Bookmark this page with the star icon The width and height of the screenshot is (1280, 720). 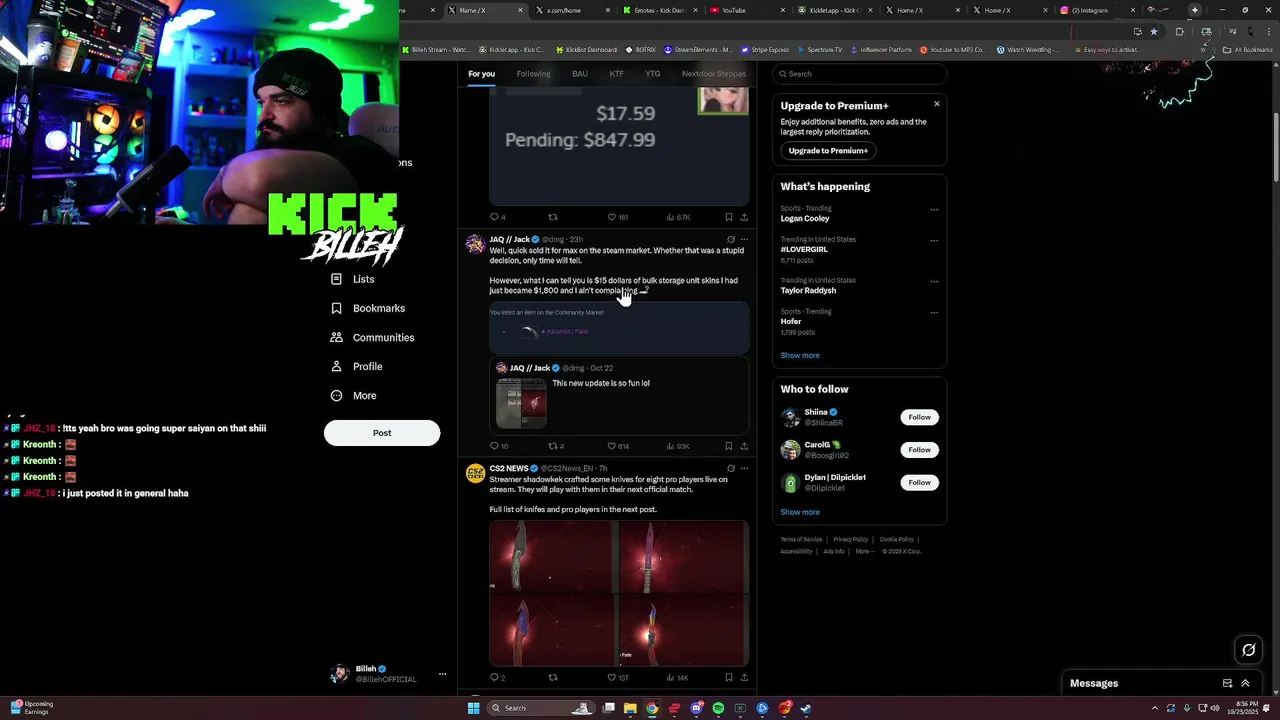[x=1153, y=31]
